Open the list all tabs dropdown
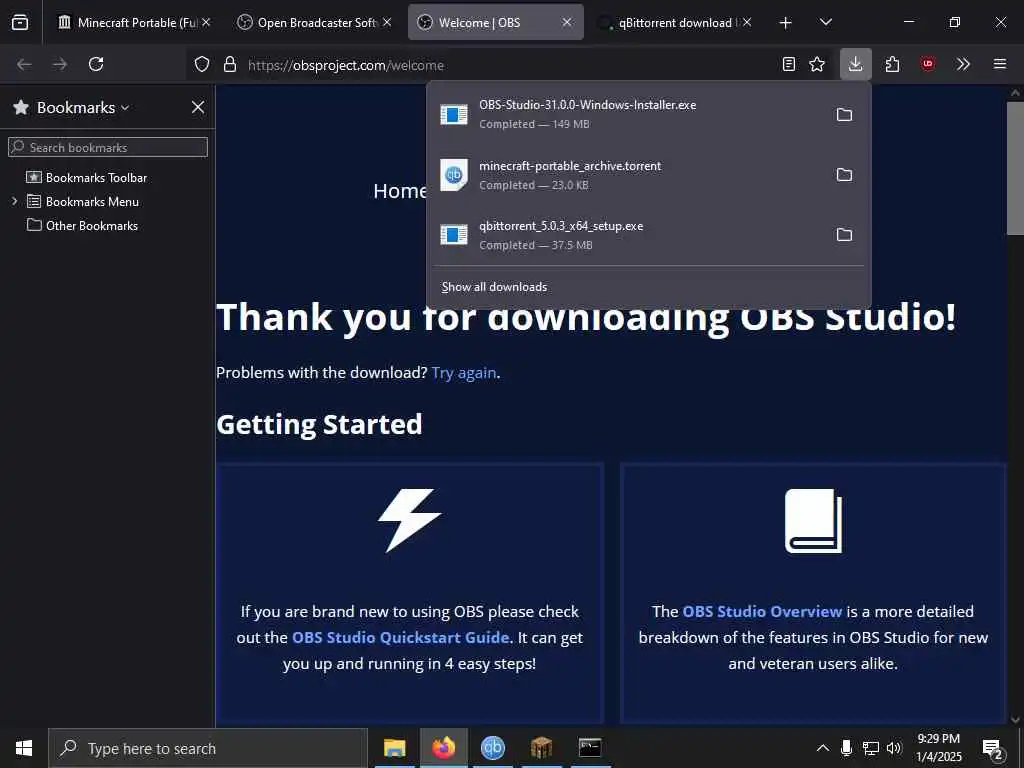Image resolution: width=1024 pixels, height=768 pixels. coord(825,23)
